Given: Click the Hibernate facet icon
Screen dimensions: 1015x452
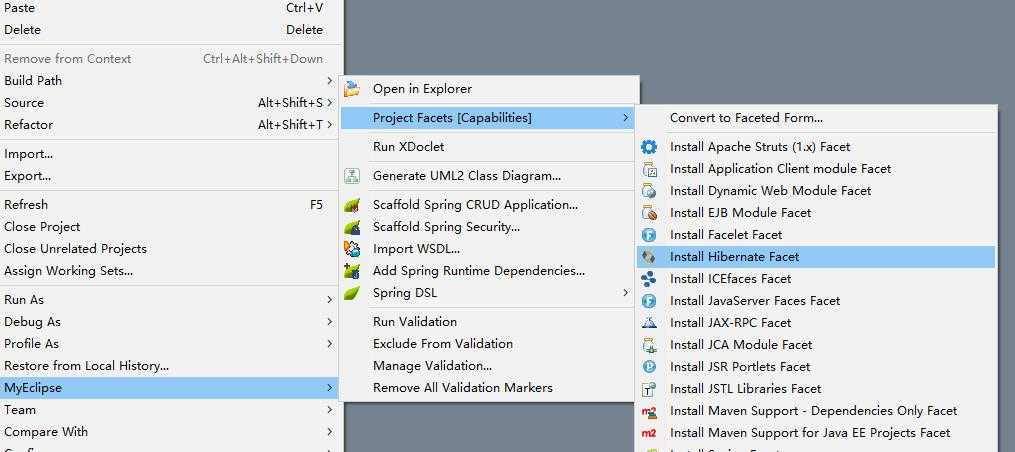Looking at the screenshot, I should [649, 257].
